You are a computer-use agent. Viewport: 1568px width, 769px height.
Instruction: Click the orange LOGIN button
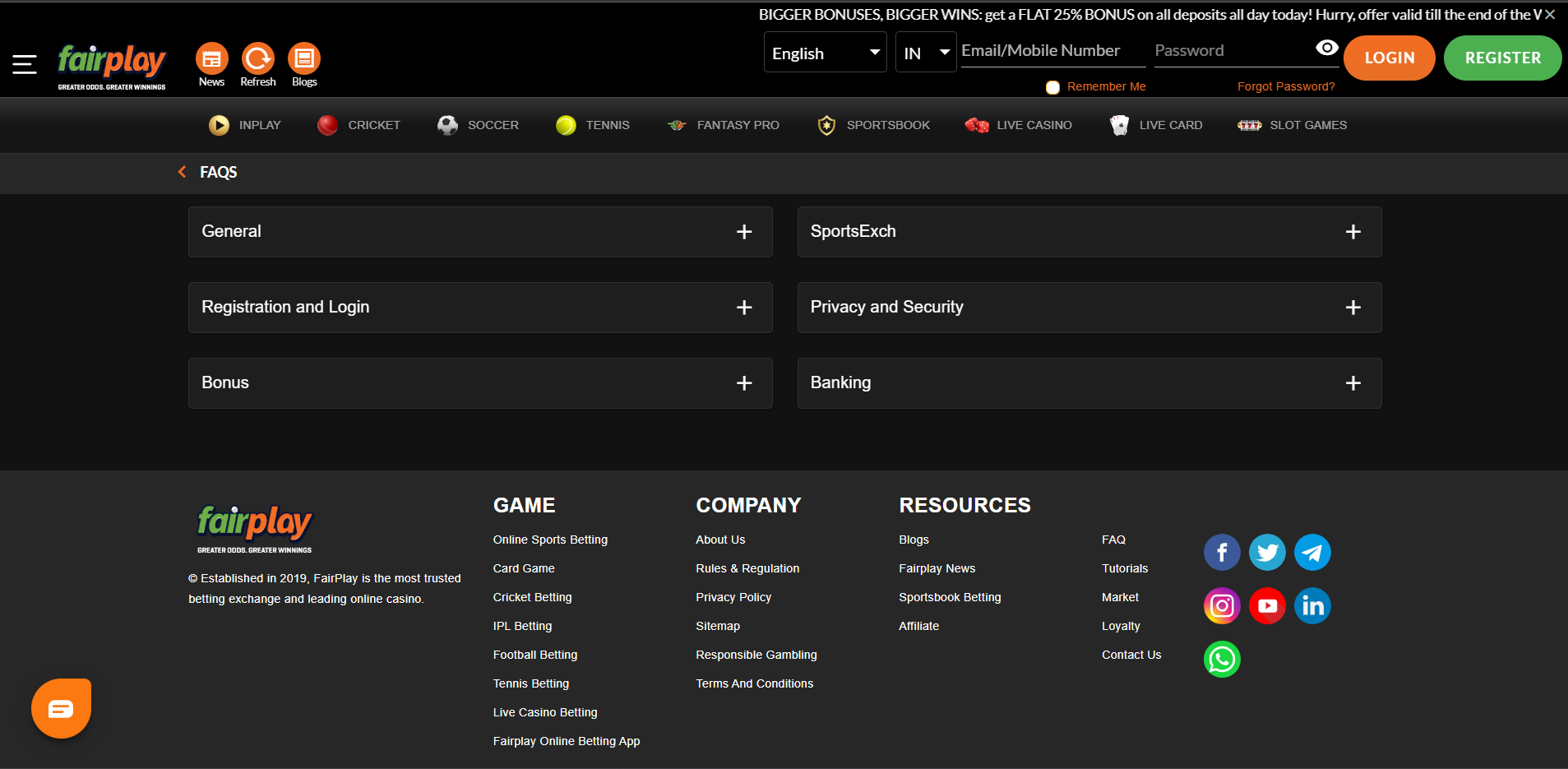click(1390, 58)
